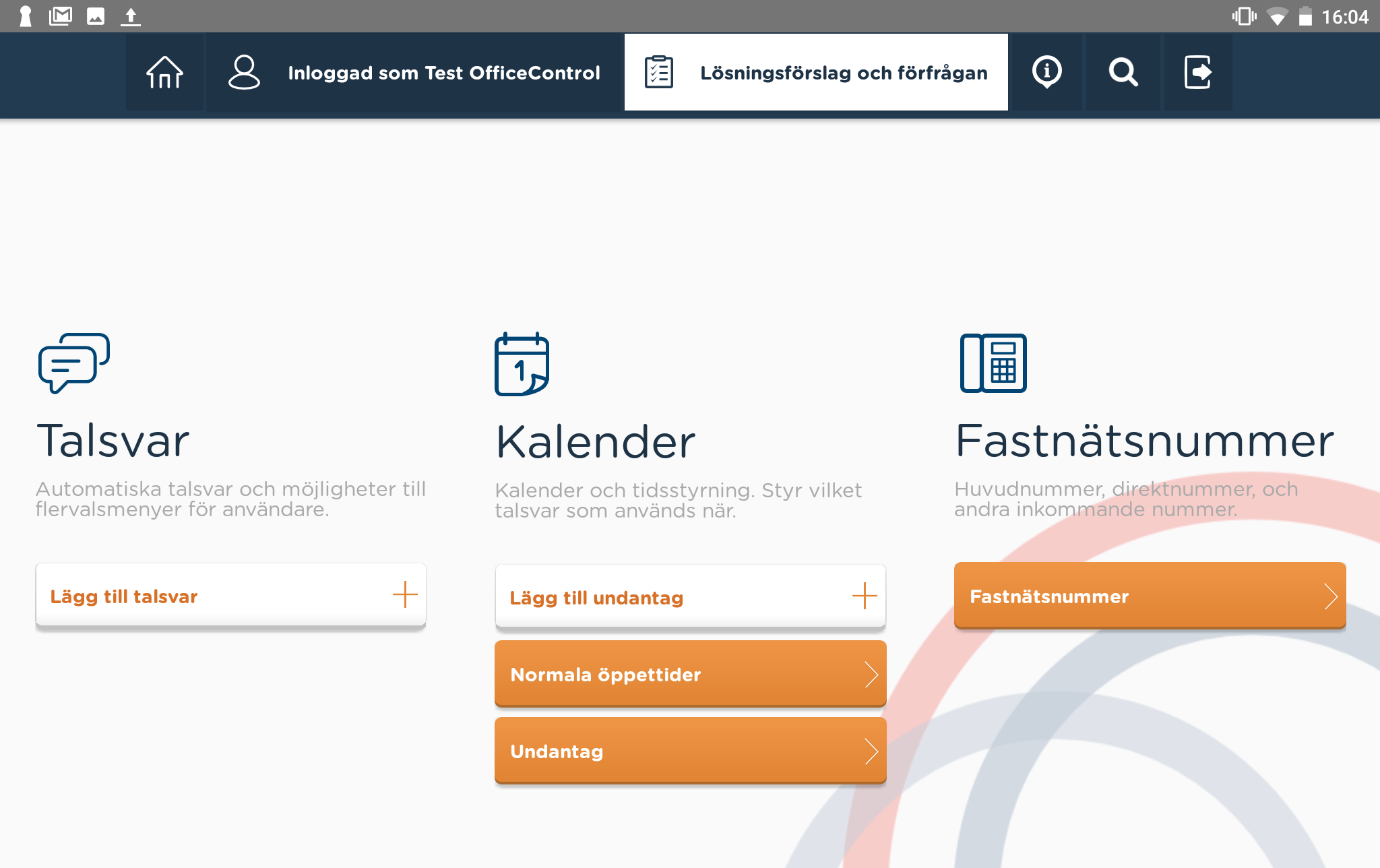Image resolution: width=1380 pixels, height=868 pixels.
Task: Select the Lösningsförslag och förfrågan tab
Action: 816,72
